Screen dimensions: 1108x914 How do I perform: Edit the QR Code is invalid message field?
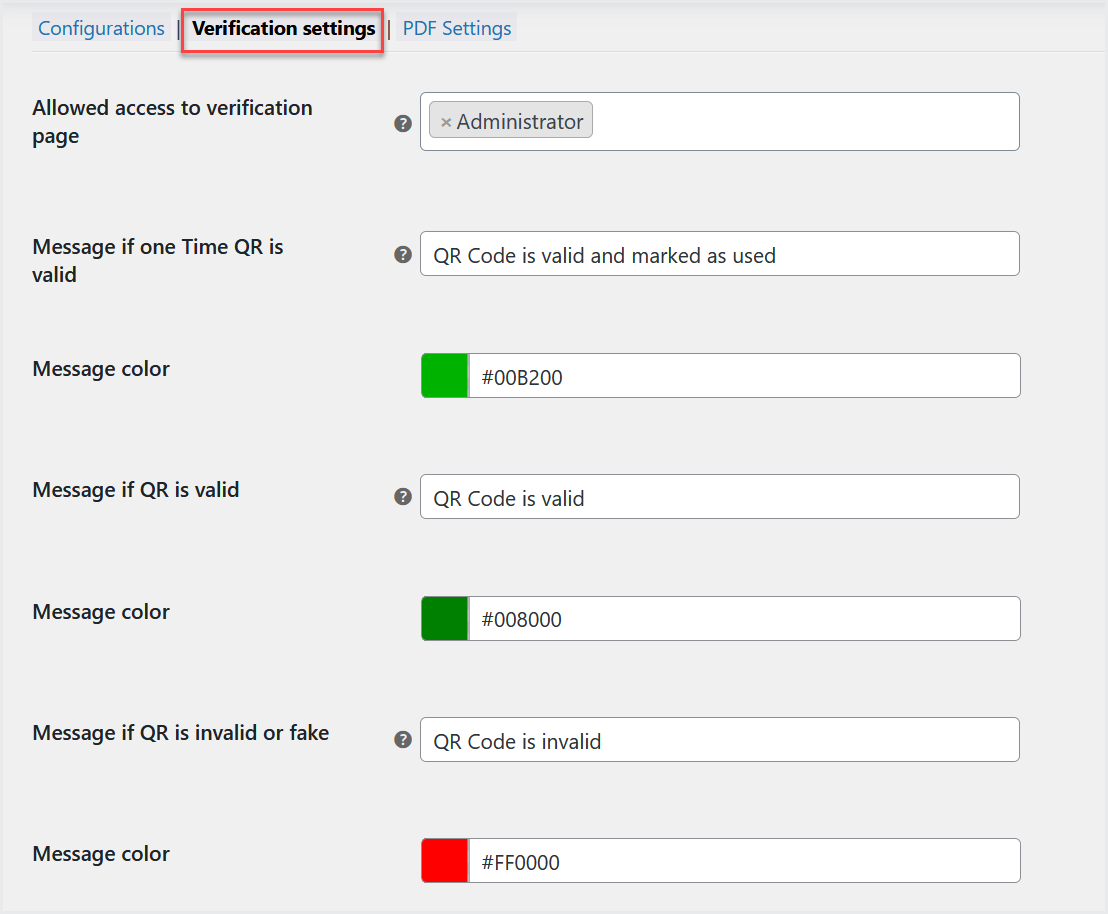click(x=719, y=739)
